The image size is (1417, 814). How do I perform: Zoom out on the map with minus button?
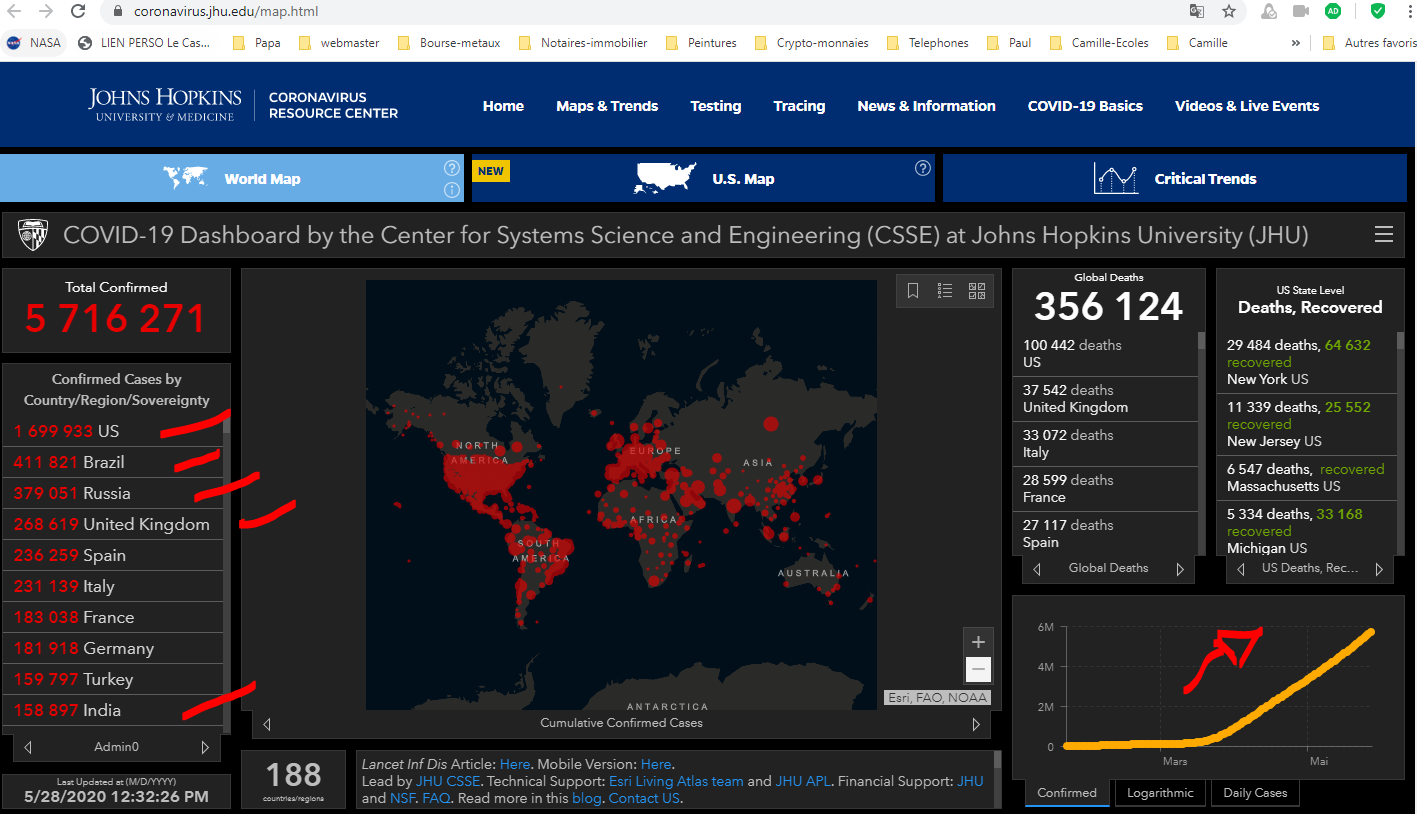(978, 670)
